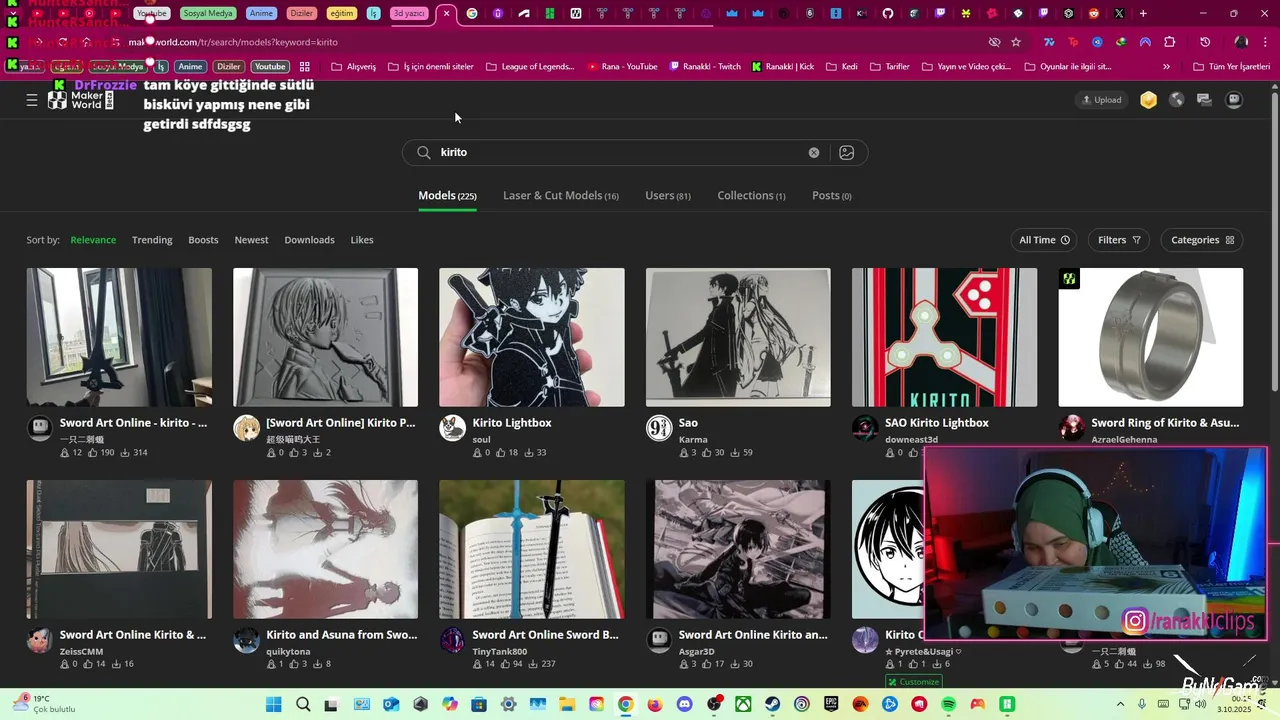Screen dimensions: 1280x720
Task: Click the magnifier search icon
Action: (424, 153)
